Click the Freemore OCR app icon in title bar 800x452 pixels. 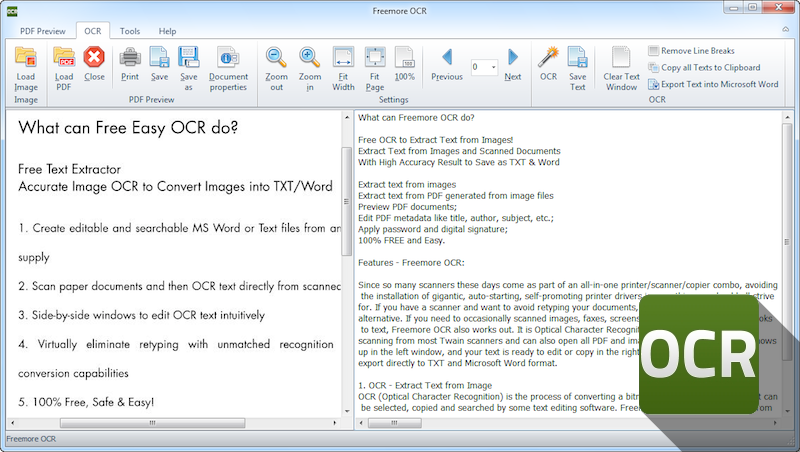pyautogui.click(x=12, y=11)
